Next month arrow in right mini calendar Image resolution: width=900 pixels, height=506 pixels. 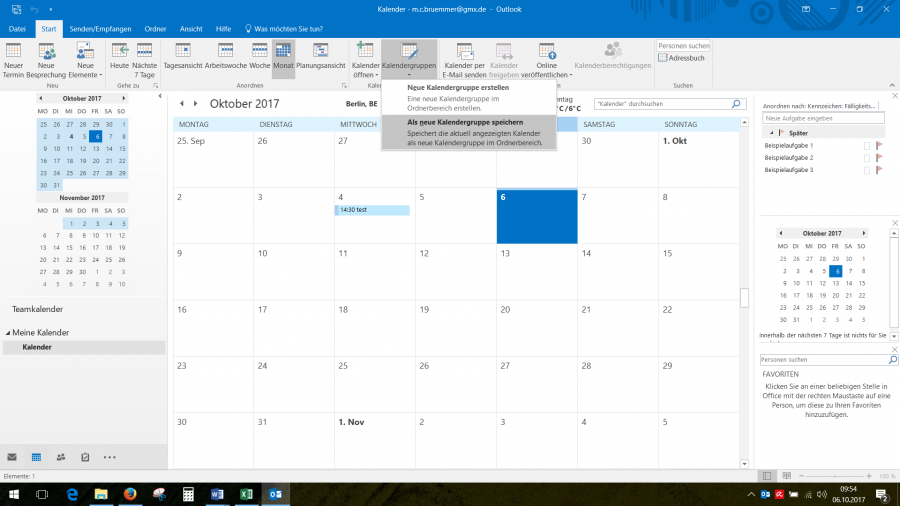click(863, 233)
